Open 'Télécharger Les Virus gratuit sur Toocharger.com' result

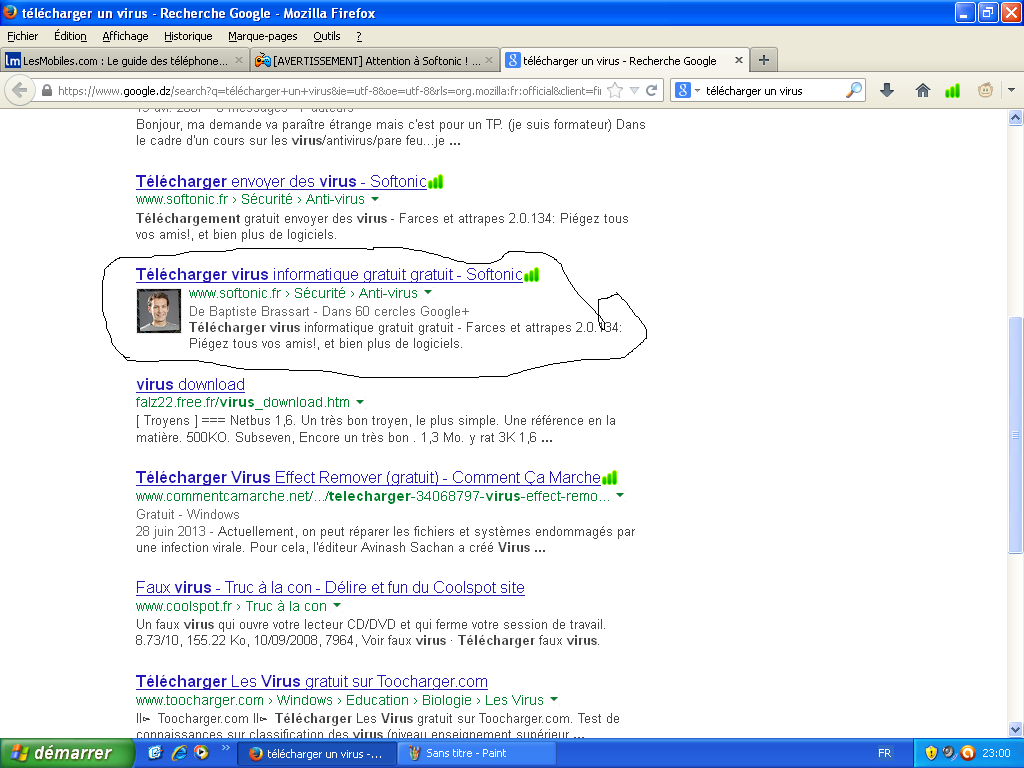click(312, 682)
